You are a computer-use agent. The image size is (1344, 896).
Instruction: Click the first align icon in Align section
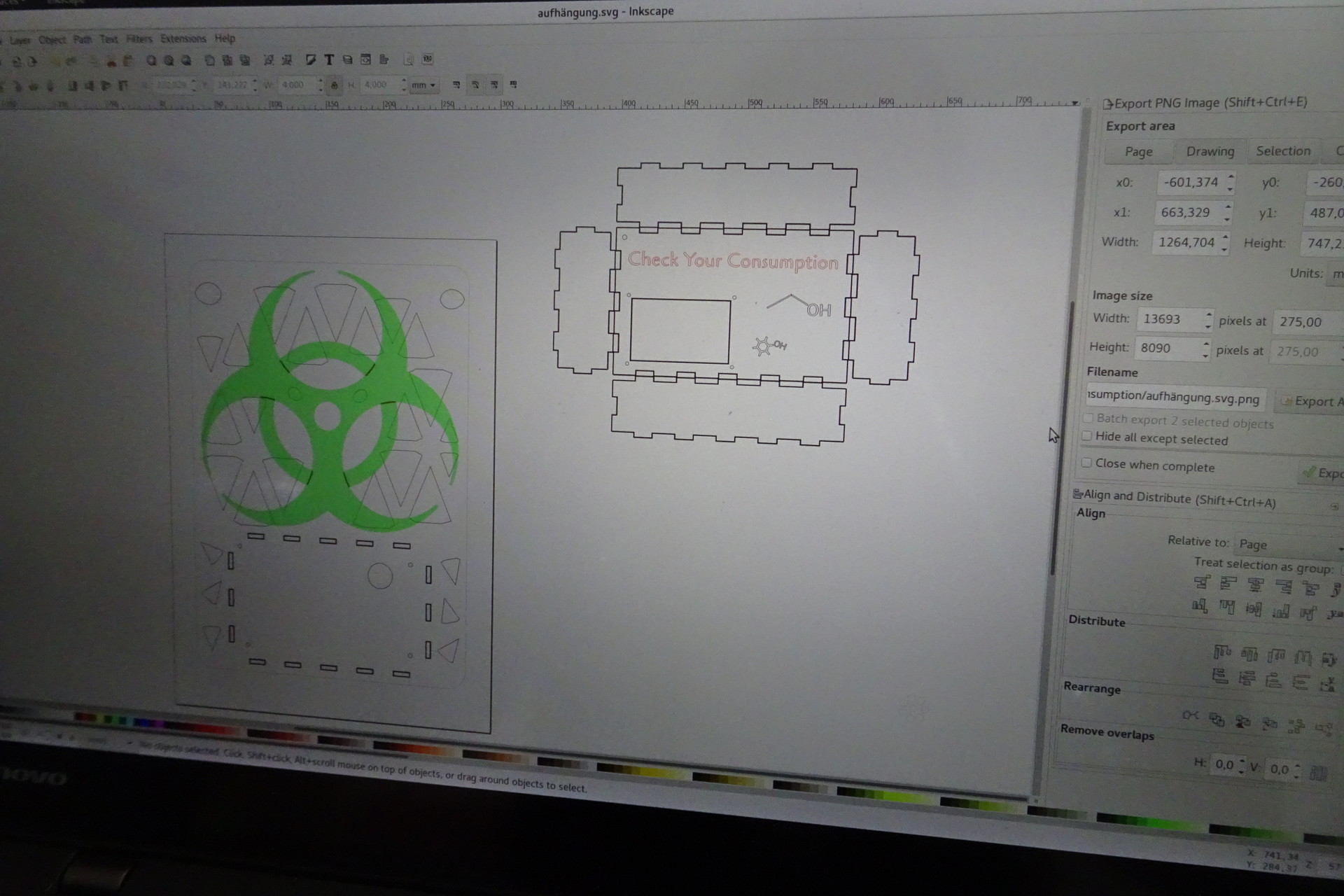[1203, 582]
